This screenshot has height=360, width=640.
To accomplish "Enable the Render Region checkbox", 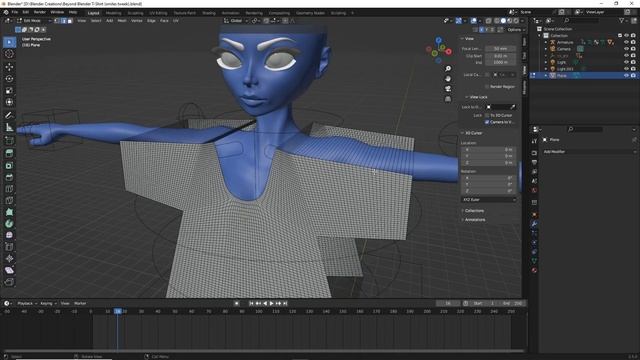I will click(x=487, y=87).
